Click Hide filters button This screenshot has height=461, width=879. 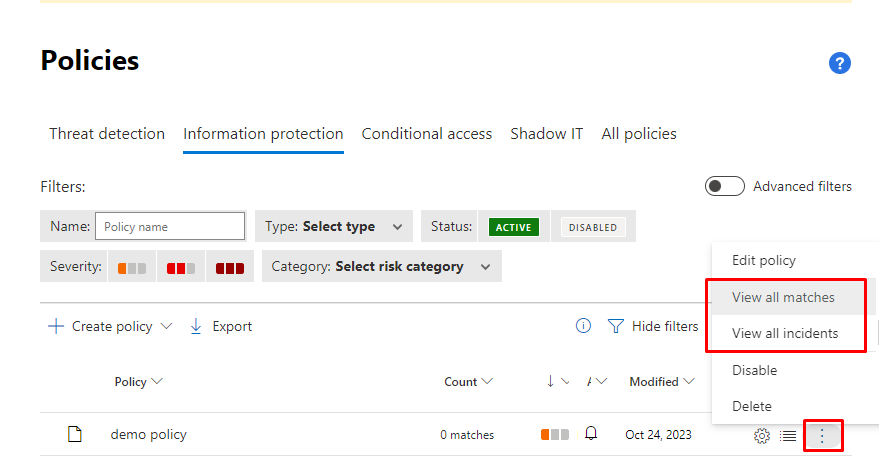tap(654, 326)
